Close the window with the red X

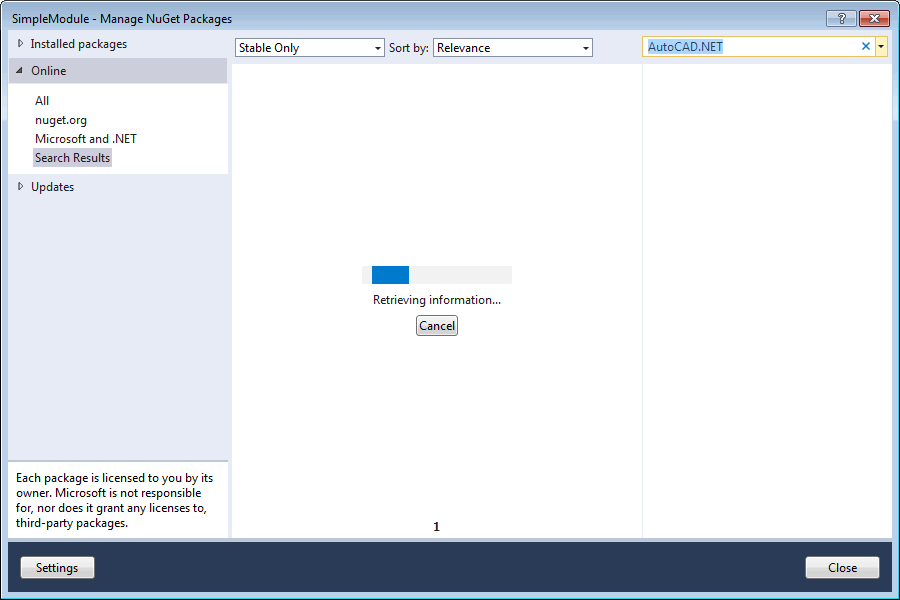click(x=874, y=18)
